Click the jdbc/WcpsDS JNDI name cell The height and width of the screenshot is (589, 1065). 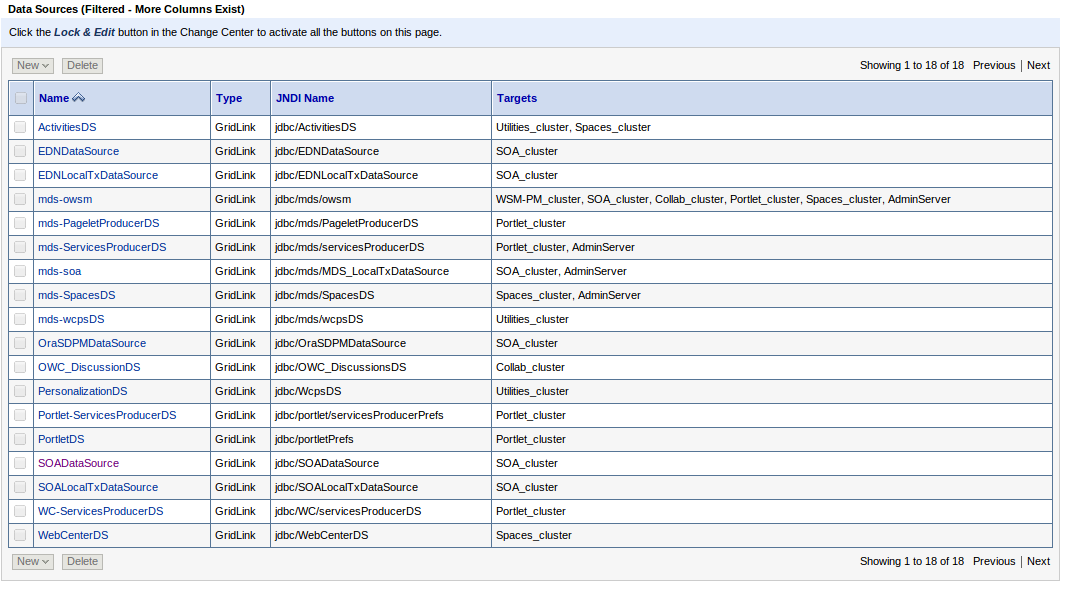pos(381,391)
